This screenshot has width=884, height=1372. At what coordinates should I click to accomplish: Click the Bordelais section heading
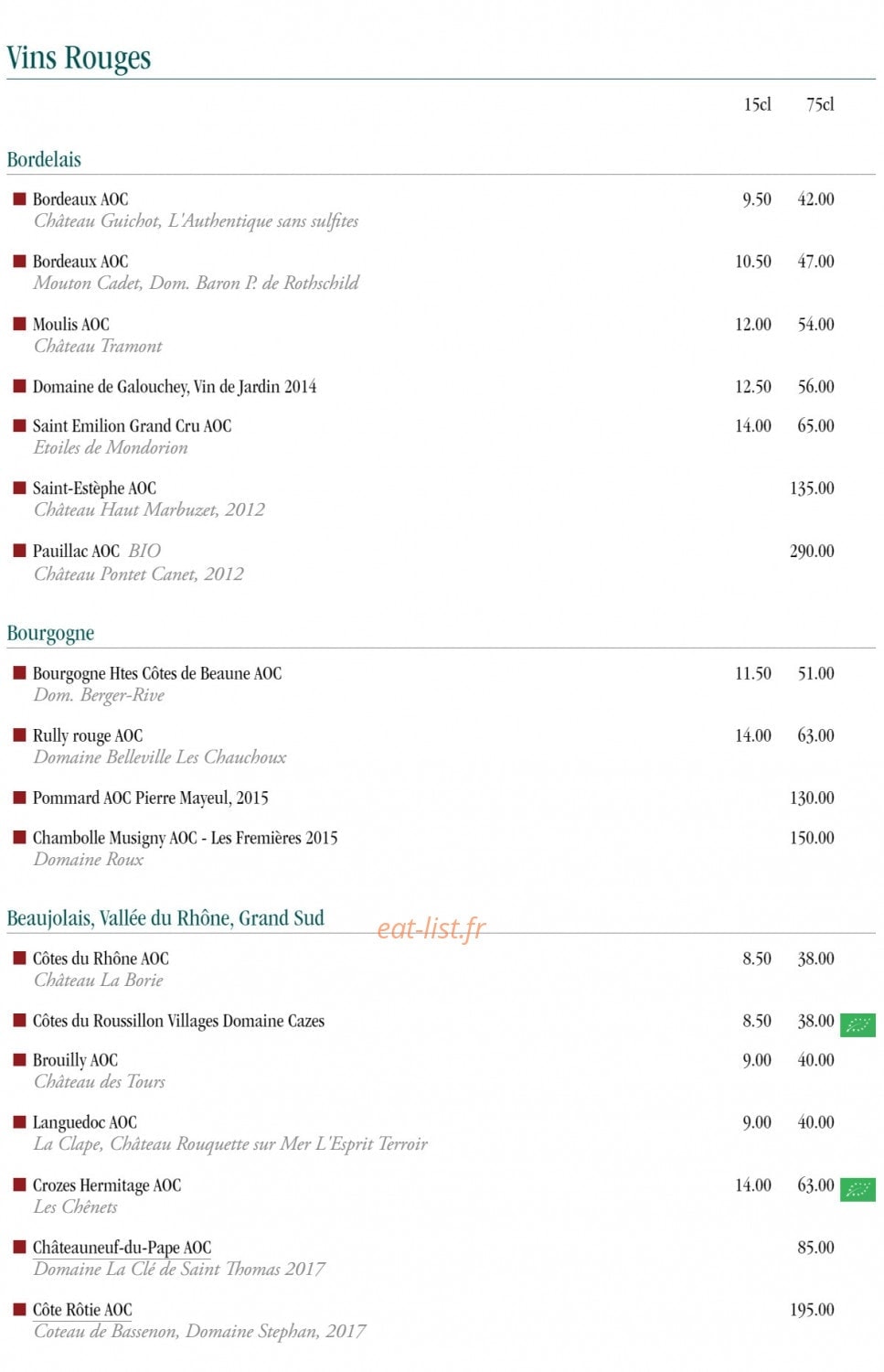(44, 159)
